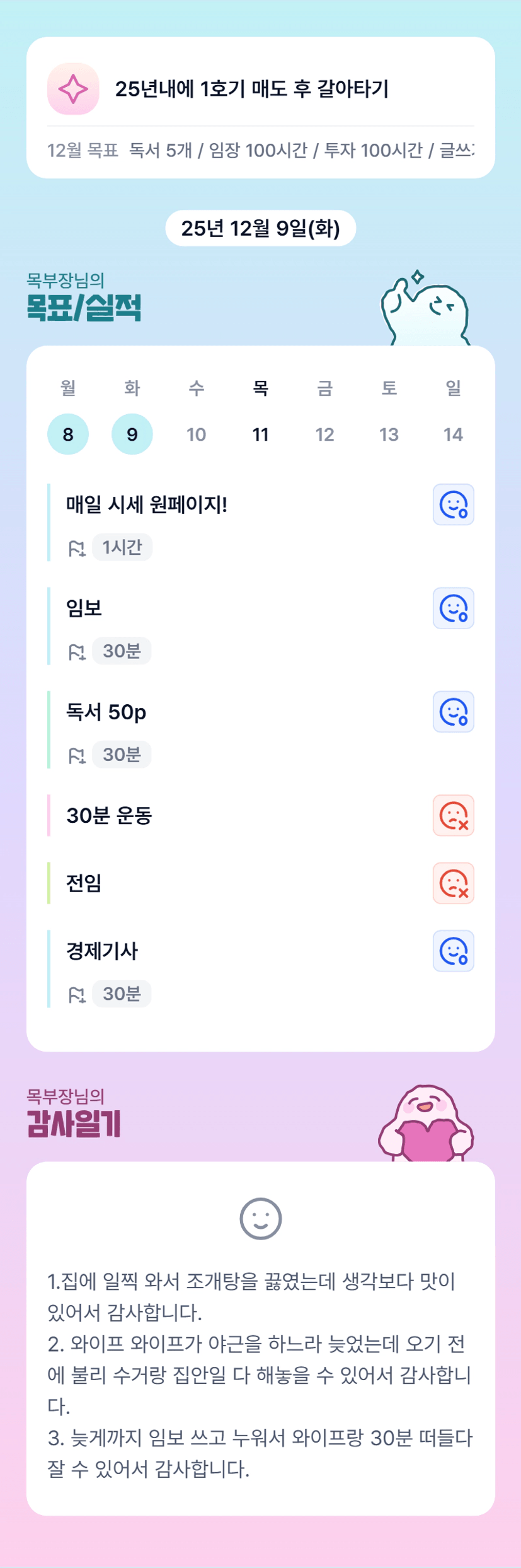This screenshot has height=1568, width=521.
Task: Click the 1시간 duration tag
Action: coord(122,547)
